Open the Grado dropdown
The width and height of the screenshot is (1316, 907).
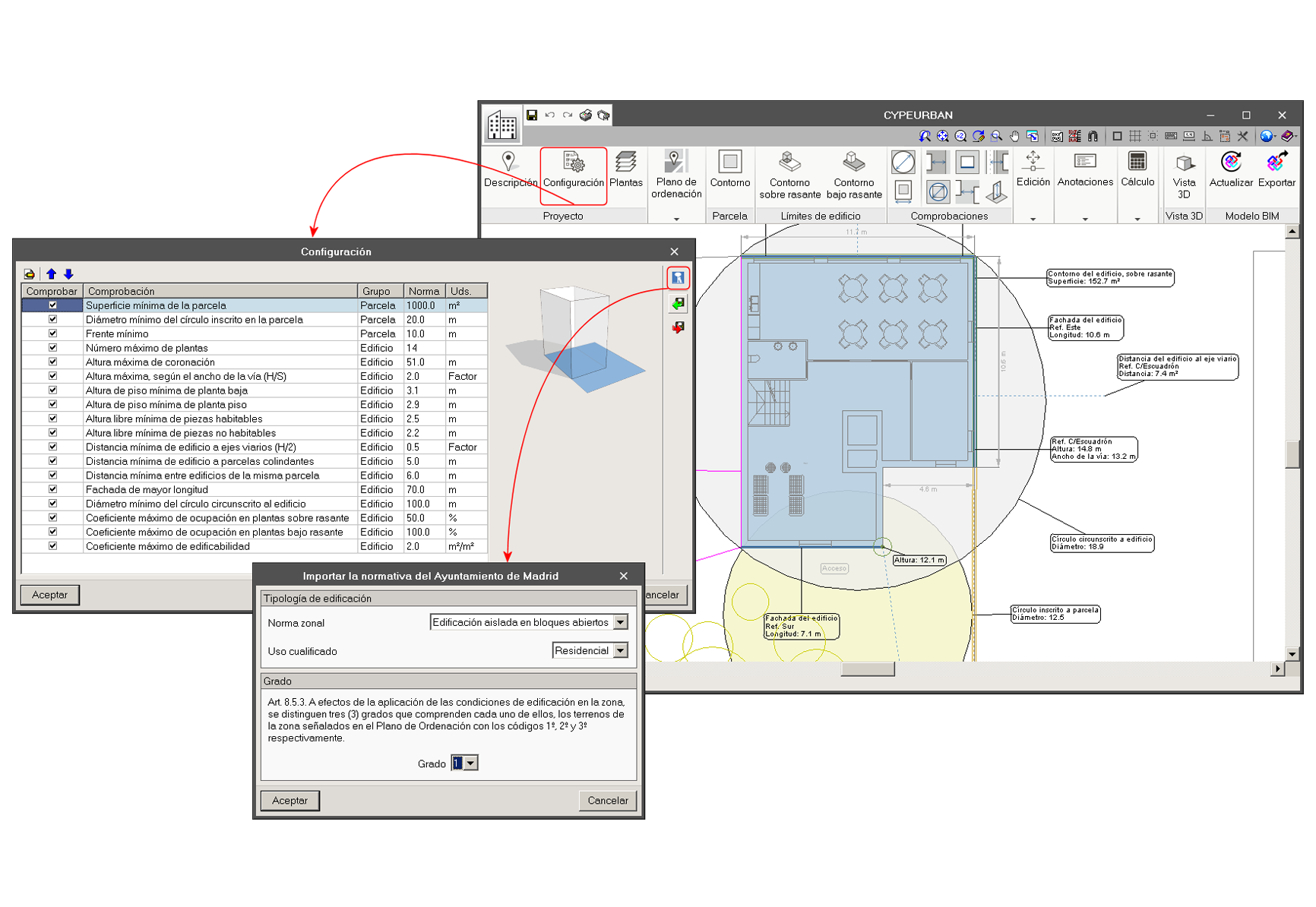point(471,763)
